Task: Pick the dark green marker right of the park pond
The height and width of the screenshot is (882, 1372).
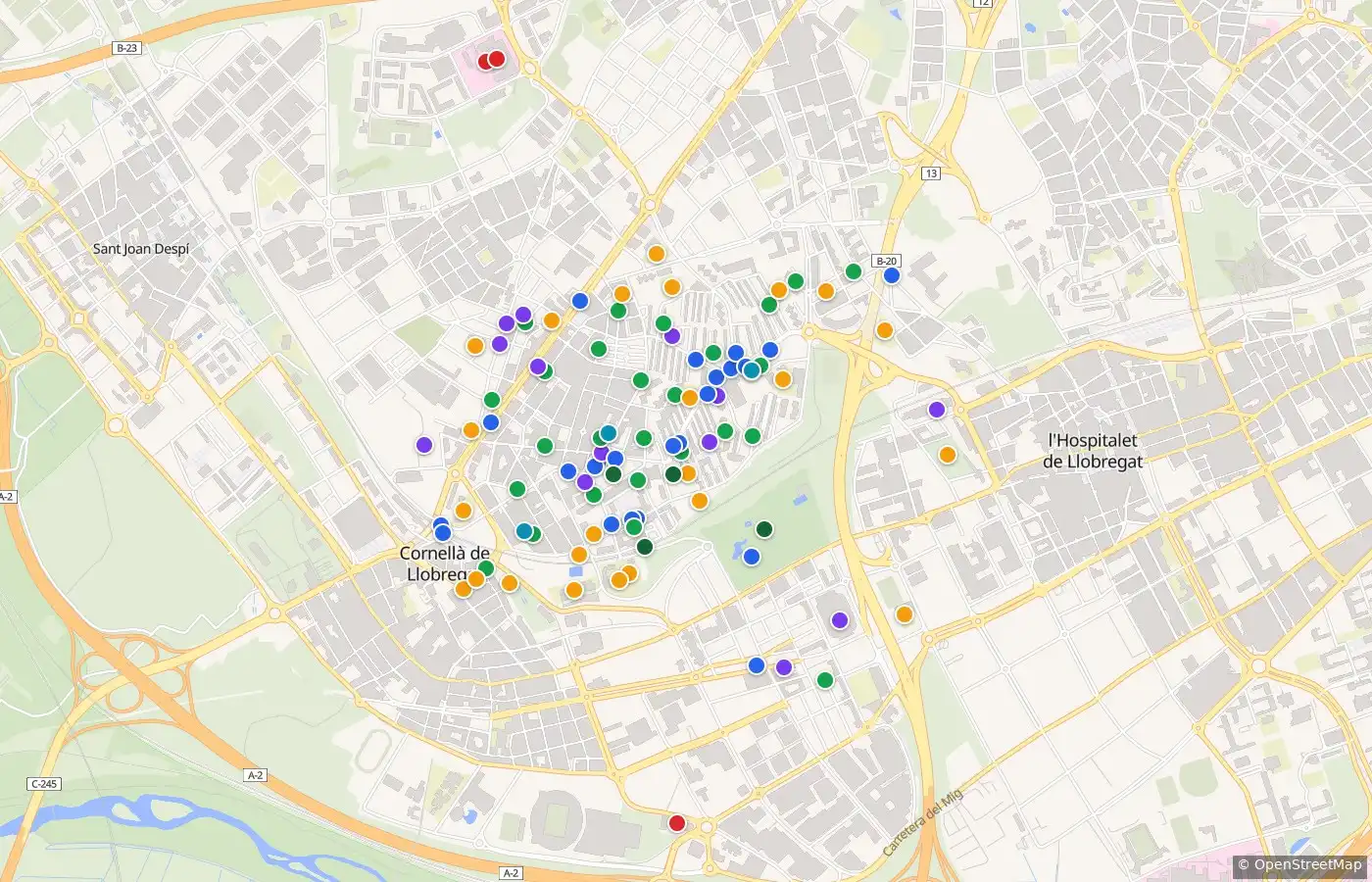Action: click(x=764, y=529)
